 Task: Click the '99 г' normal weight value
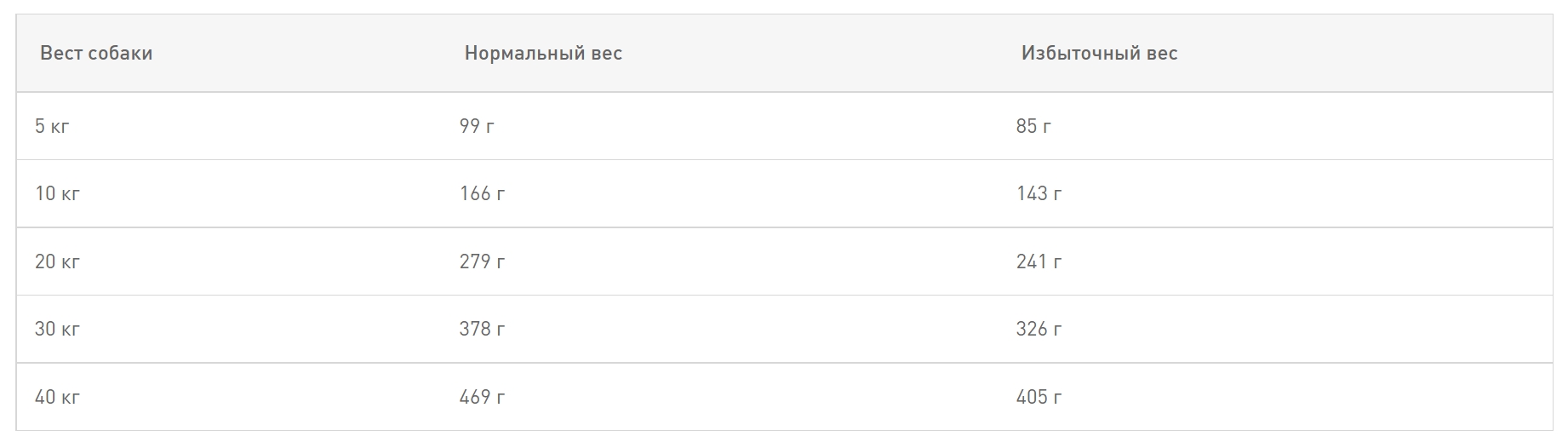coord(477,127)
